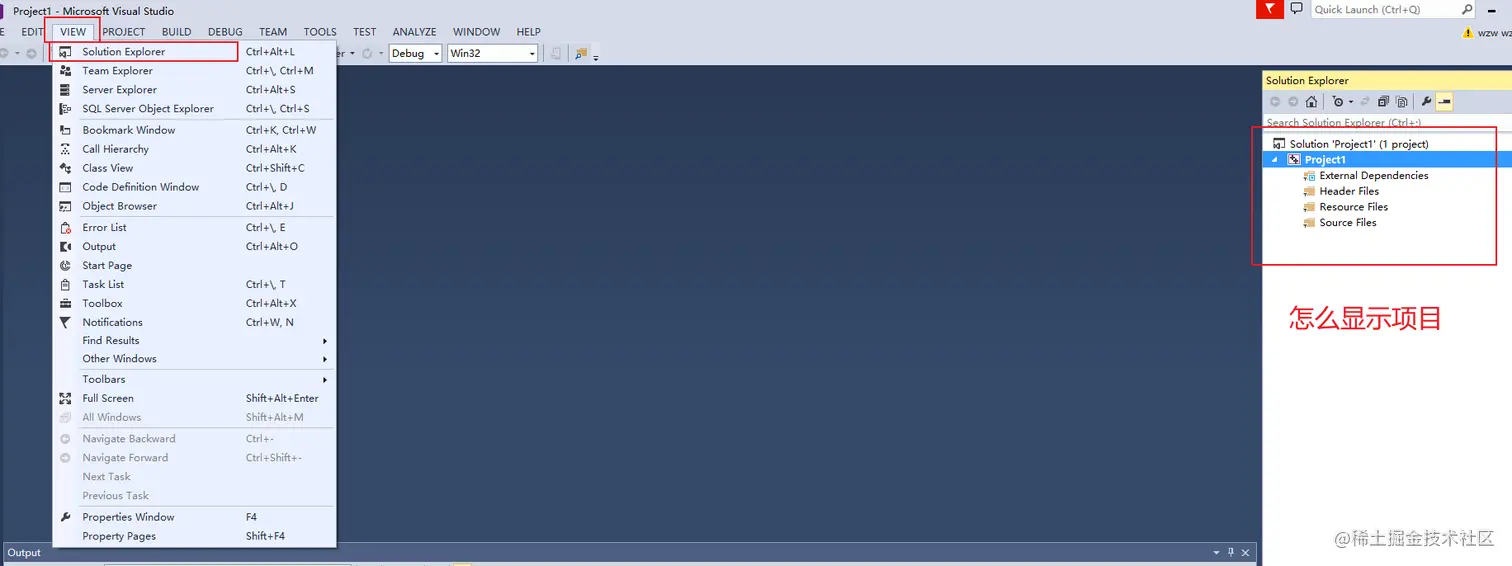The width and height of the screenshot is (1512, 566).
Task: Click the Output panel title tab
Action: click(24, 553)
